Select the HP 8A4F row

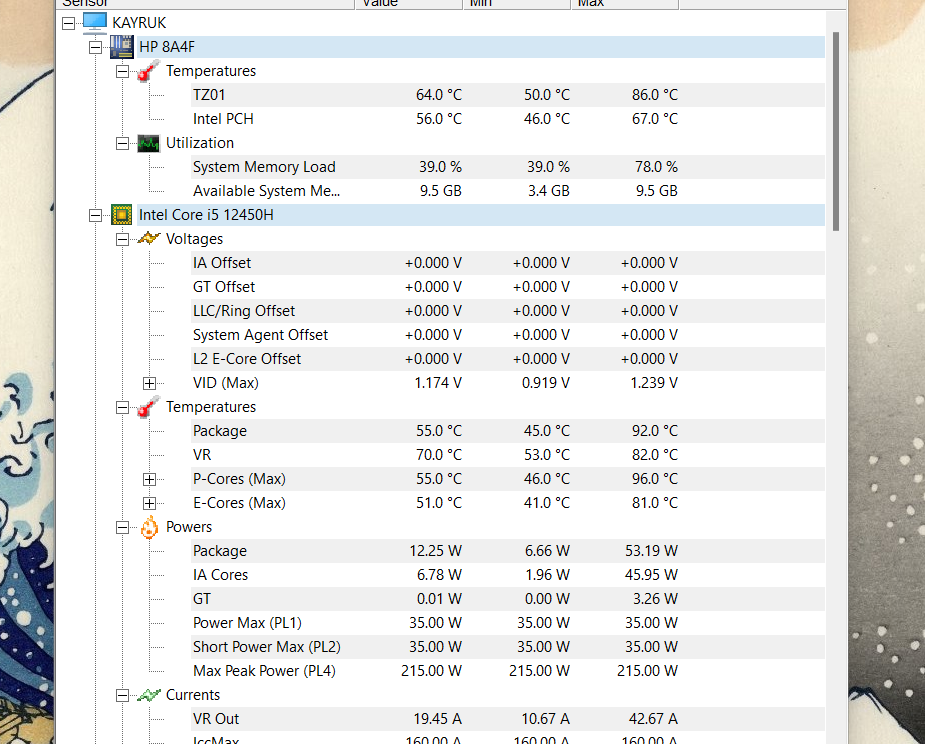point(481,47)
